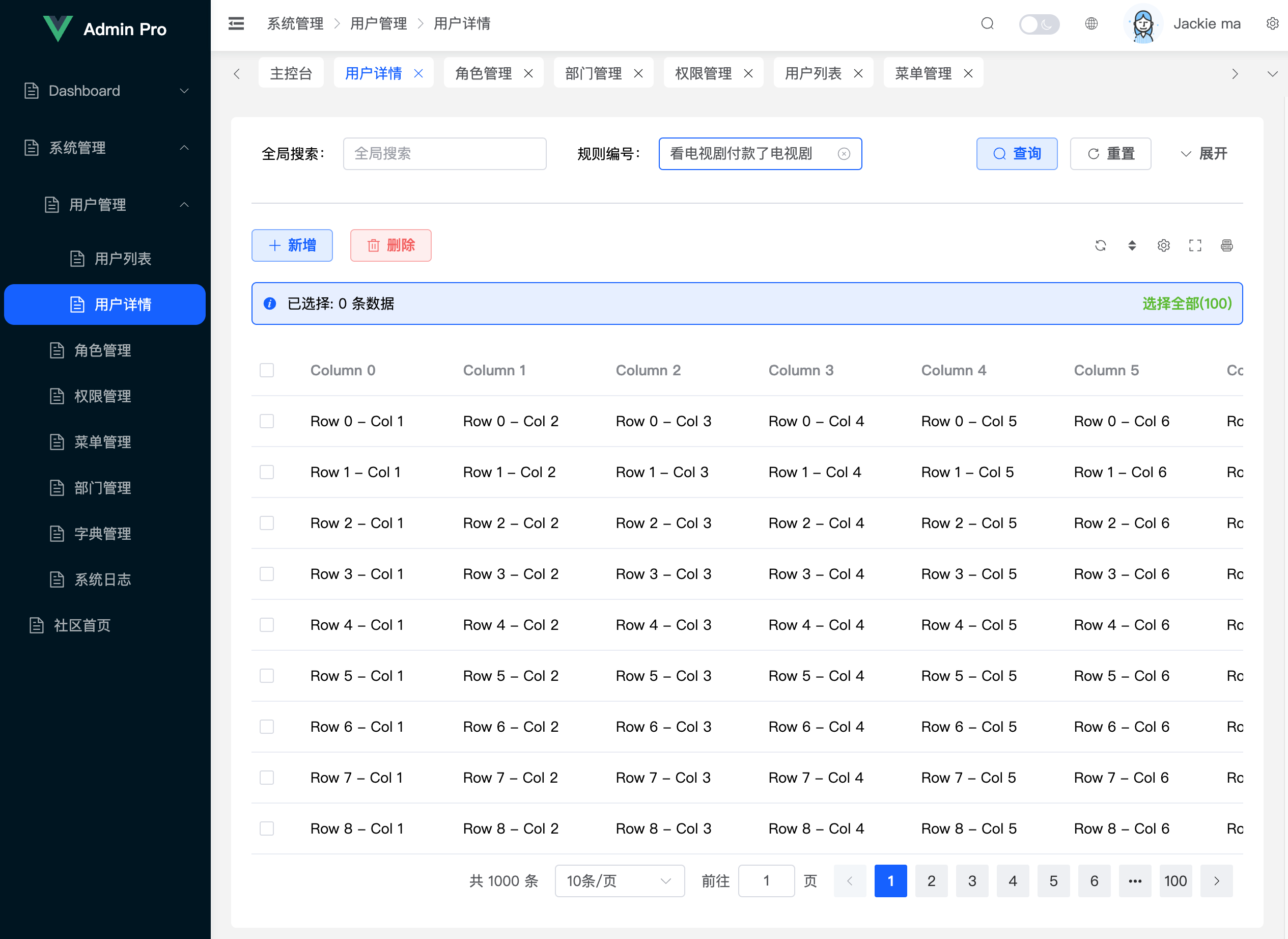Click the 选择全部(100) link

click(x=1186, y=303)
